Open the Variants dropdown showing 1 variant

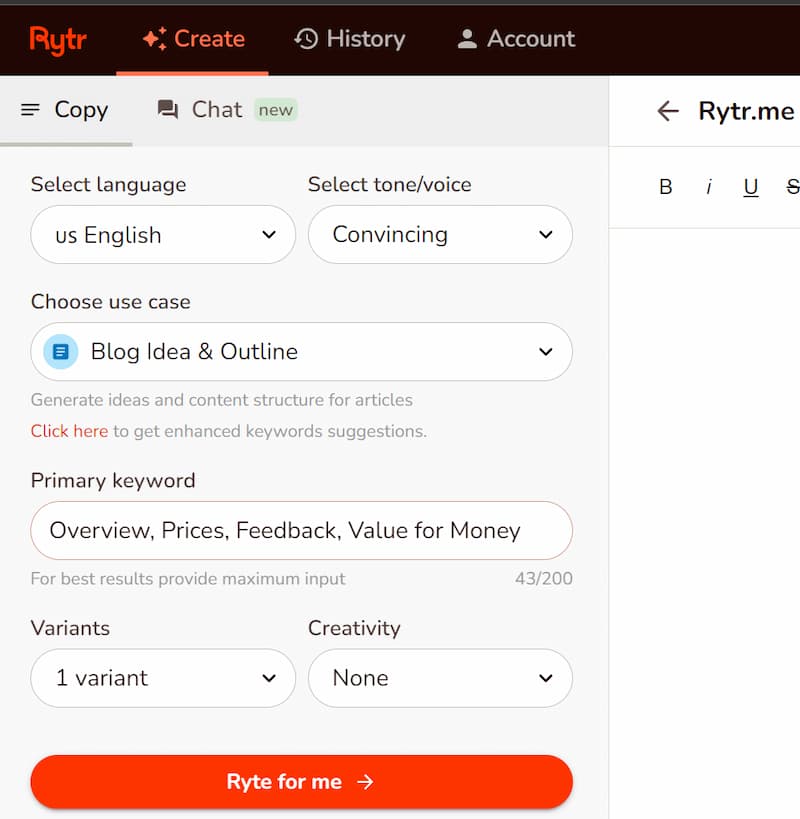click(163, 678)
